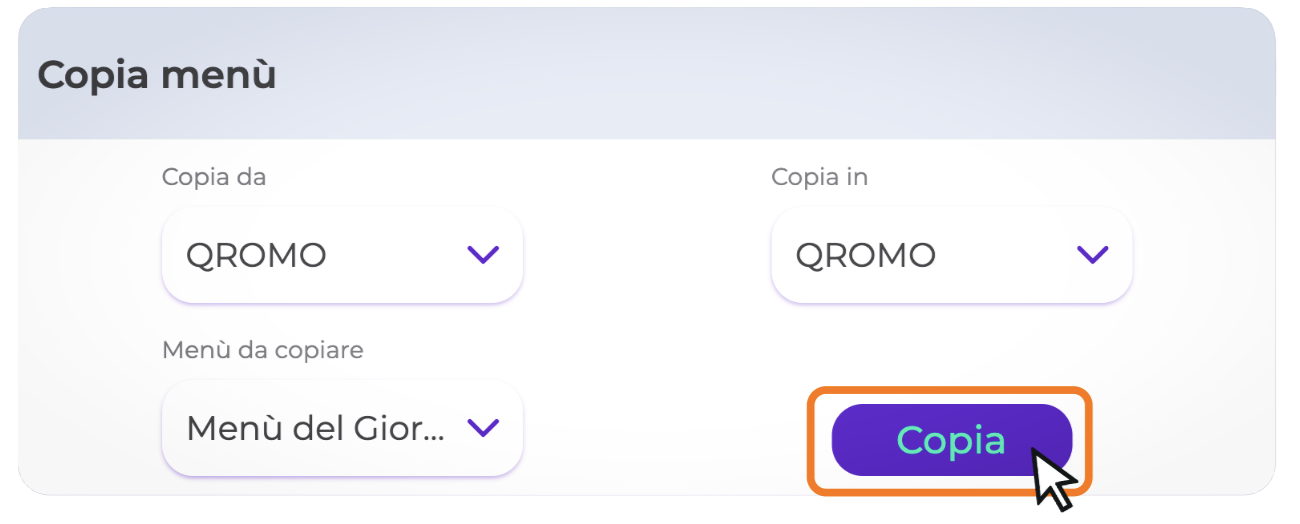Open the Copia in dropdown

click(x=951, y=255)
